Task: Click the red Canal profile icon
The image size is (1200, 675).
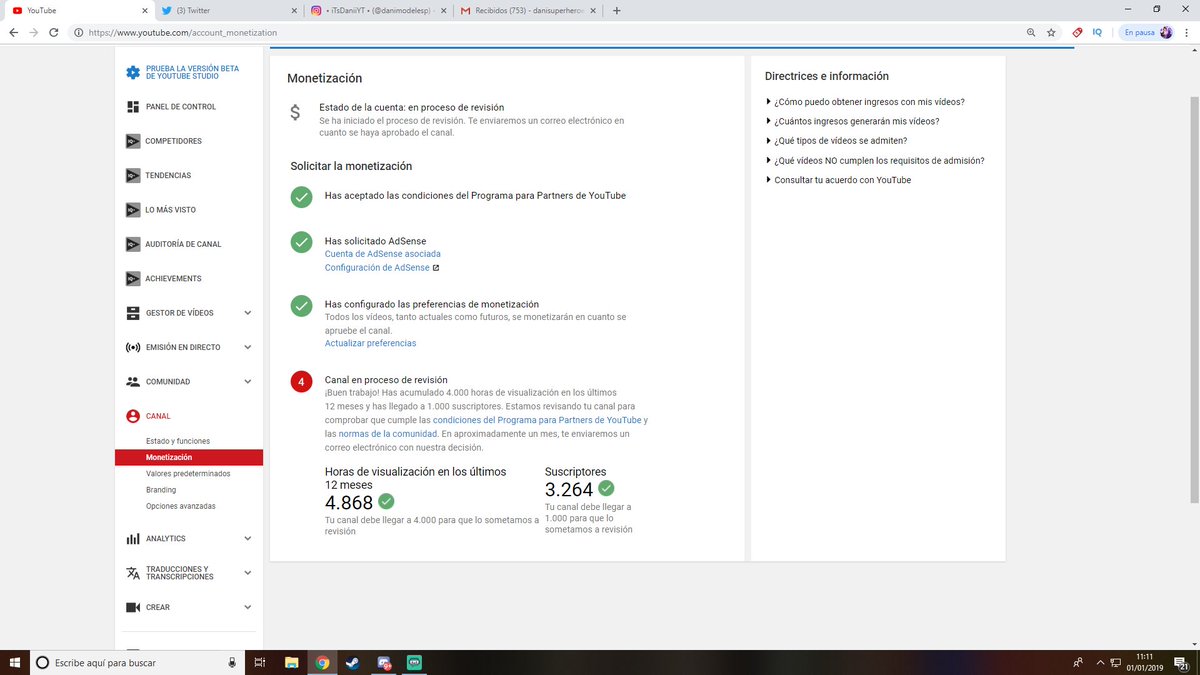Action: click(x=133, y=416)
